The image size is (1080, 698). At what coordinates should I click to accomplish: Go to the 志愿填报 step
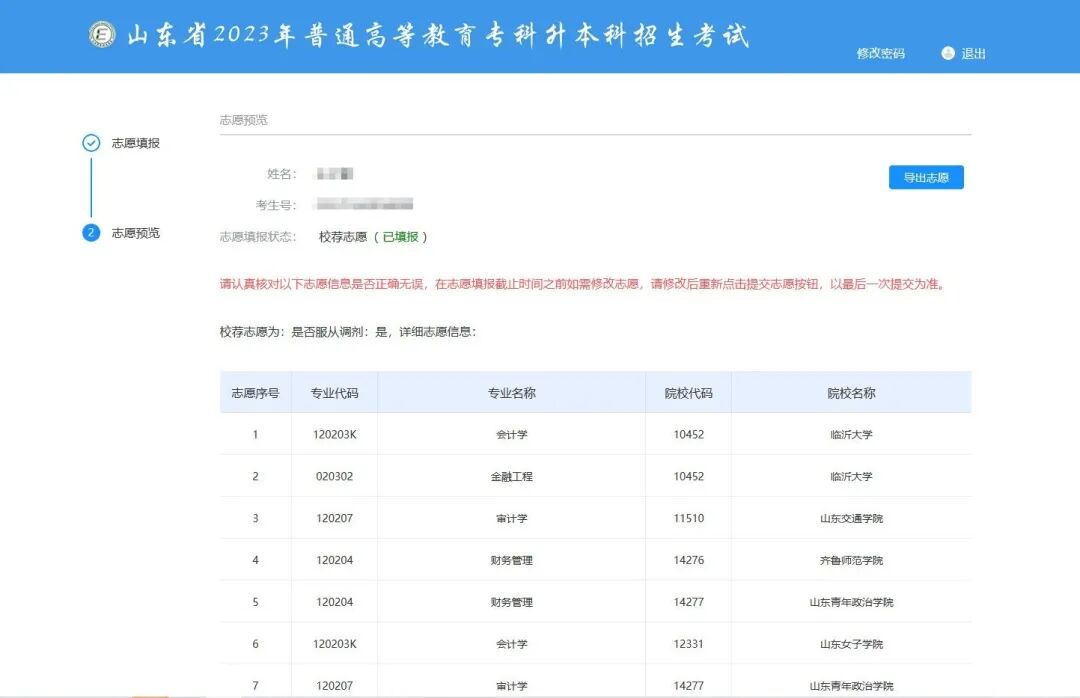(x=136, y=143)
